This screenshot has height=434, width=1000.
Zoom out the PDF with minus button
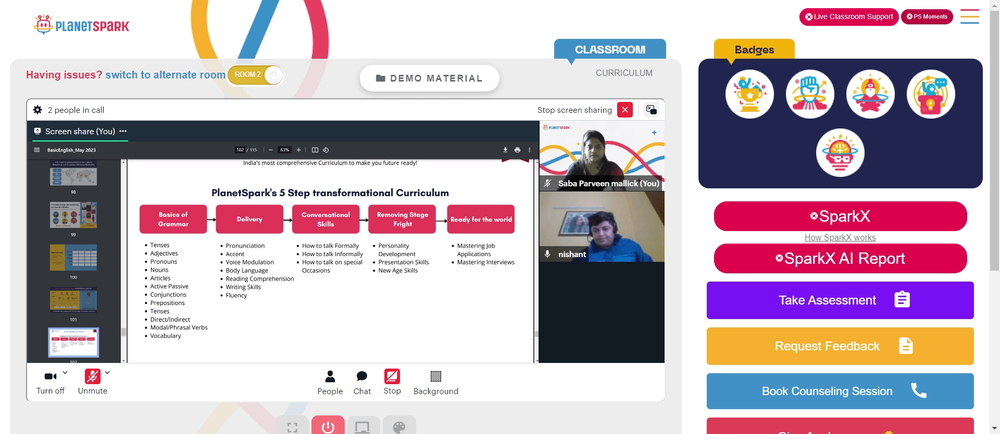tap(270, 150)
